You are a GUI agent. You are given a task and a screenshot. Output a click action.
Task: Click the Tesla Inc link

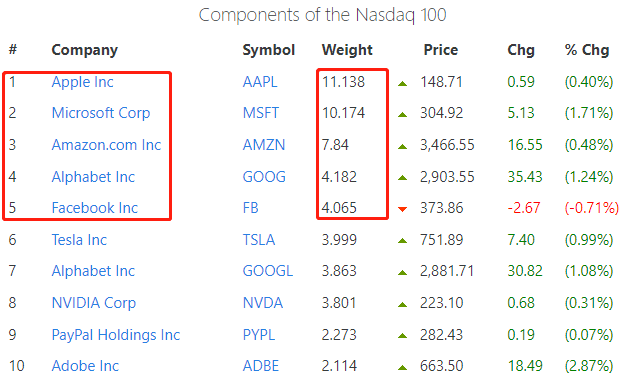coord(79,240)
